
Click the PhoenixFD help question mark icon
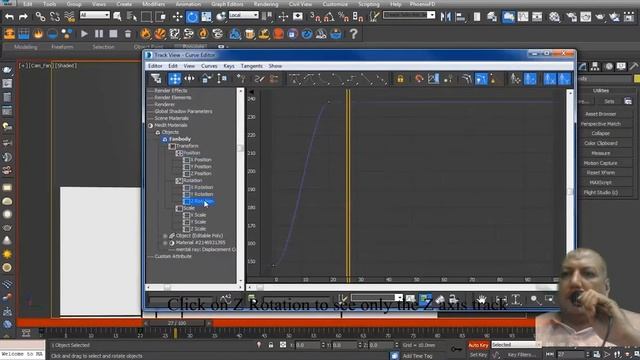[x=353, y=34]
